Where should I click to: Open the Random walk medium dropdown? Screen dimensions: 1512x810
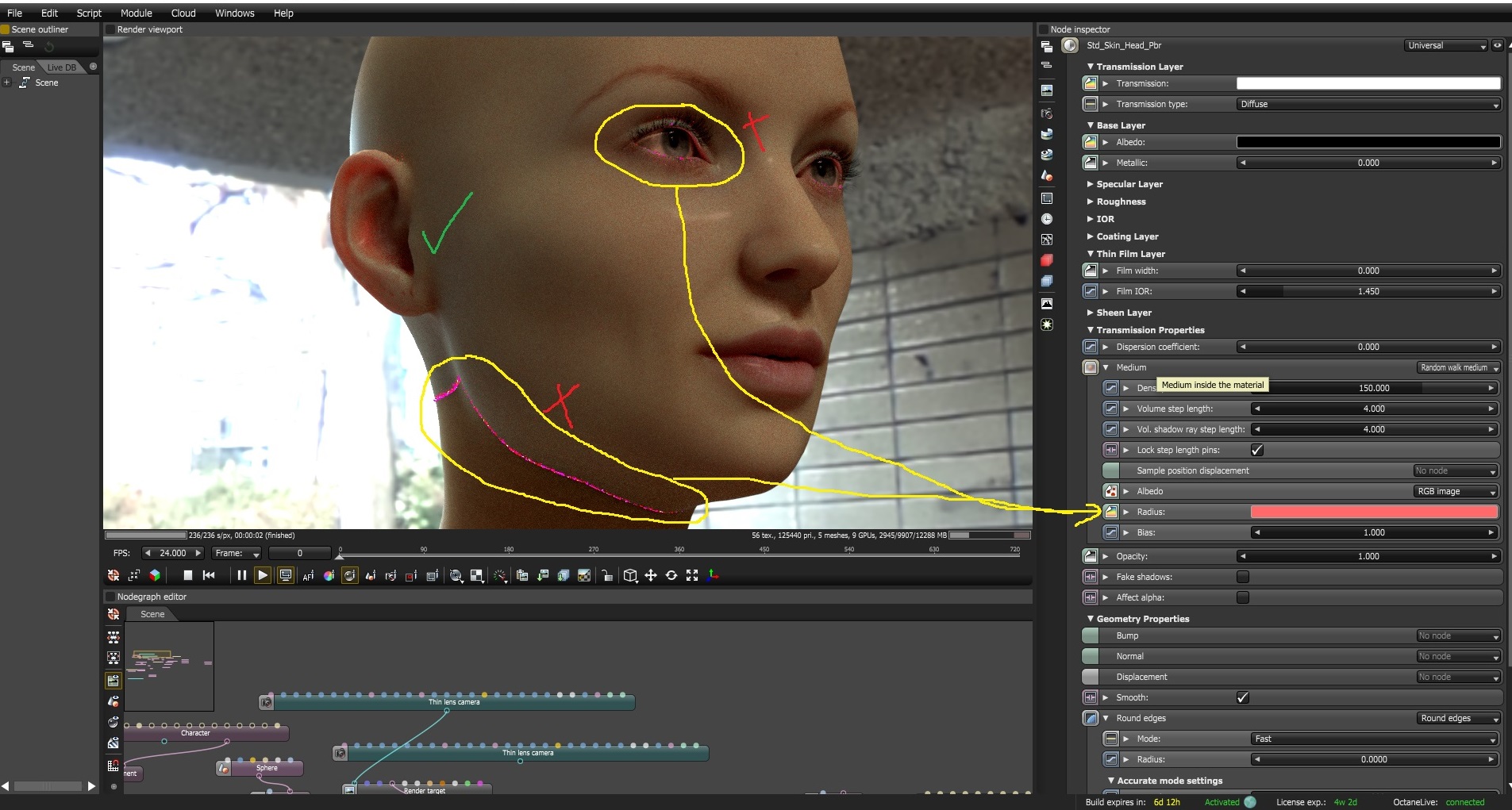(1459, 367)
